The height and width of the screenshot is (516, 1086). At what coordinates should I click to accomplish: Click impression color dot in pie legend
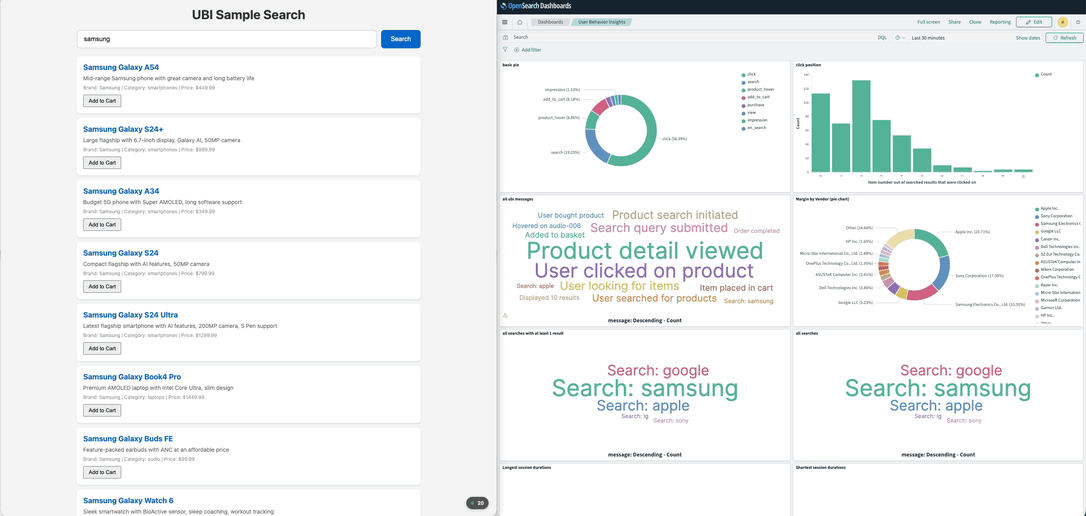(743, 120)
